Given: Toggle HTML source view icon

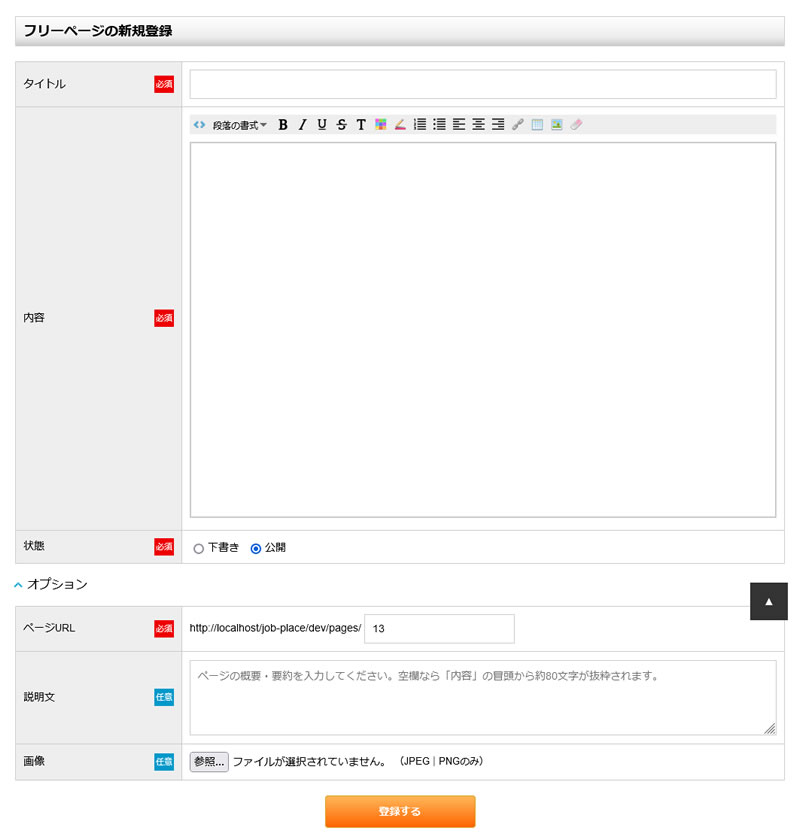Looking at the screenshot, I should (x=200, y=125).
